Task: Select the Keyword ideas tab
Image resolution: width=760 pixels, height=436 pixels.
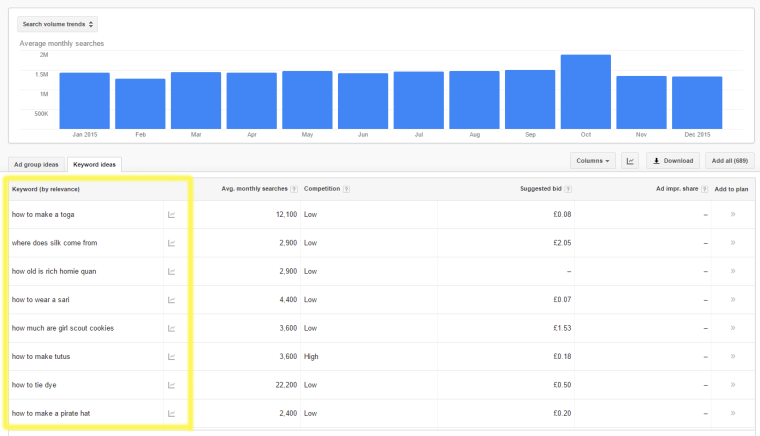Action: point(95,165)
